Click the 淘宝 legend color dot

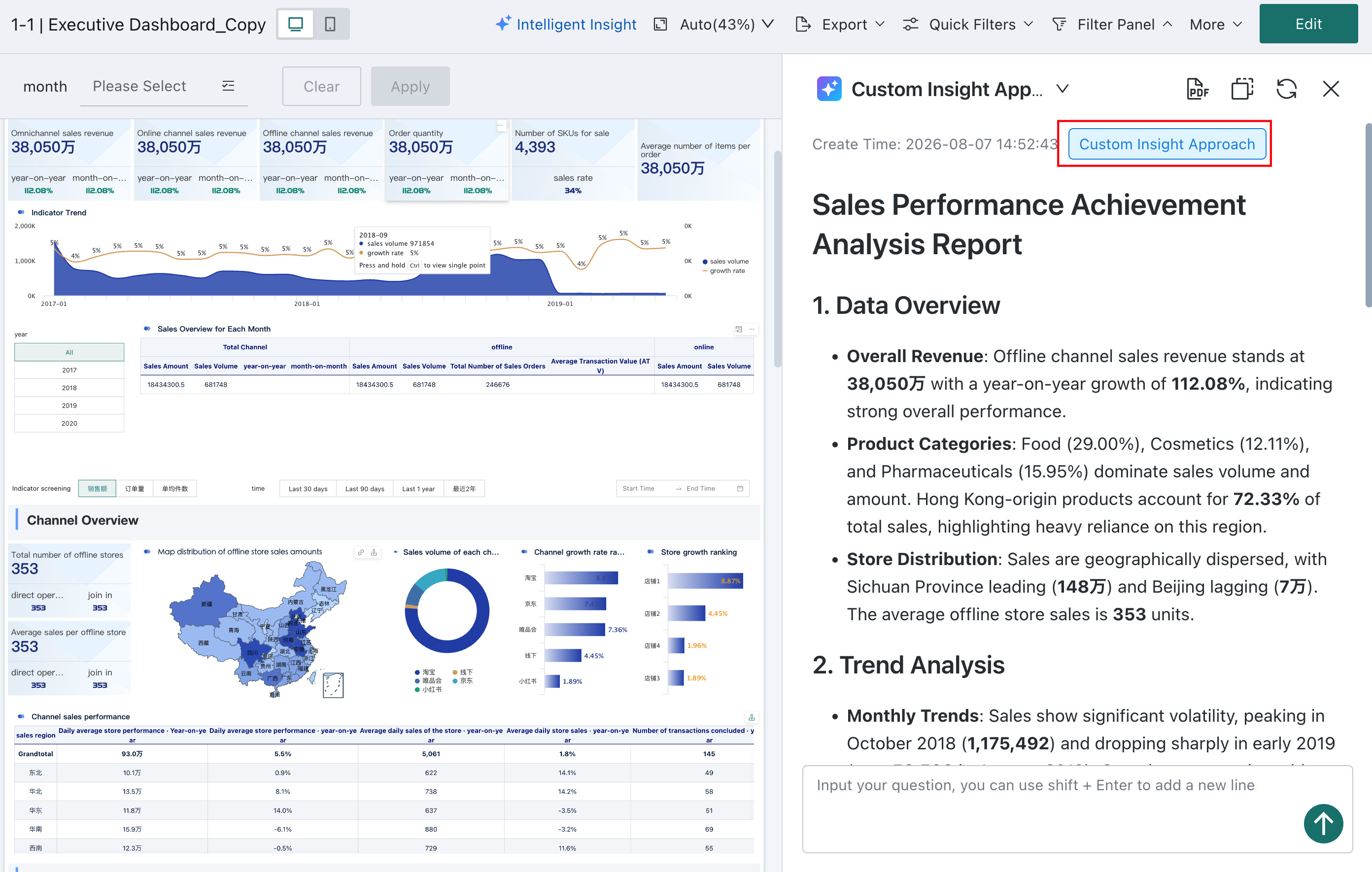pos(417,672)
